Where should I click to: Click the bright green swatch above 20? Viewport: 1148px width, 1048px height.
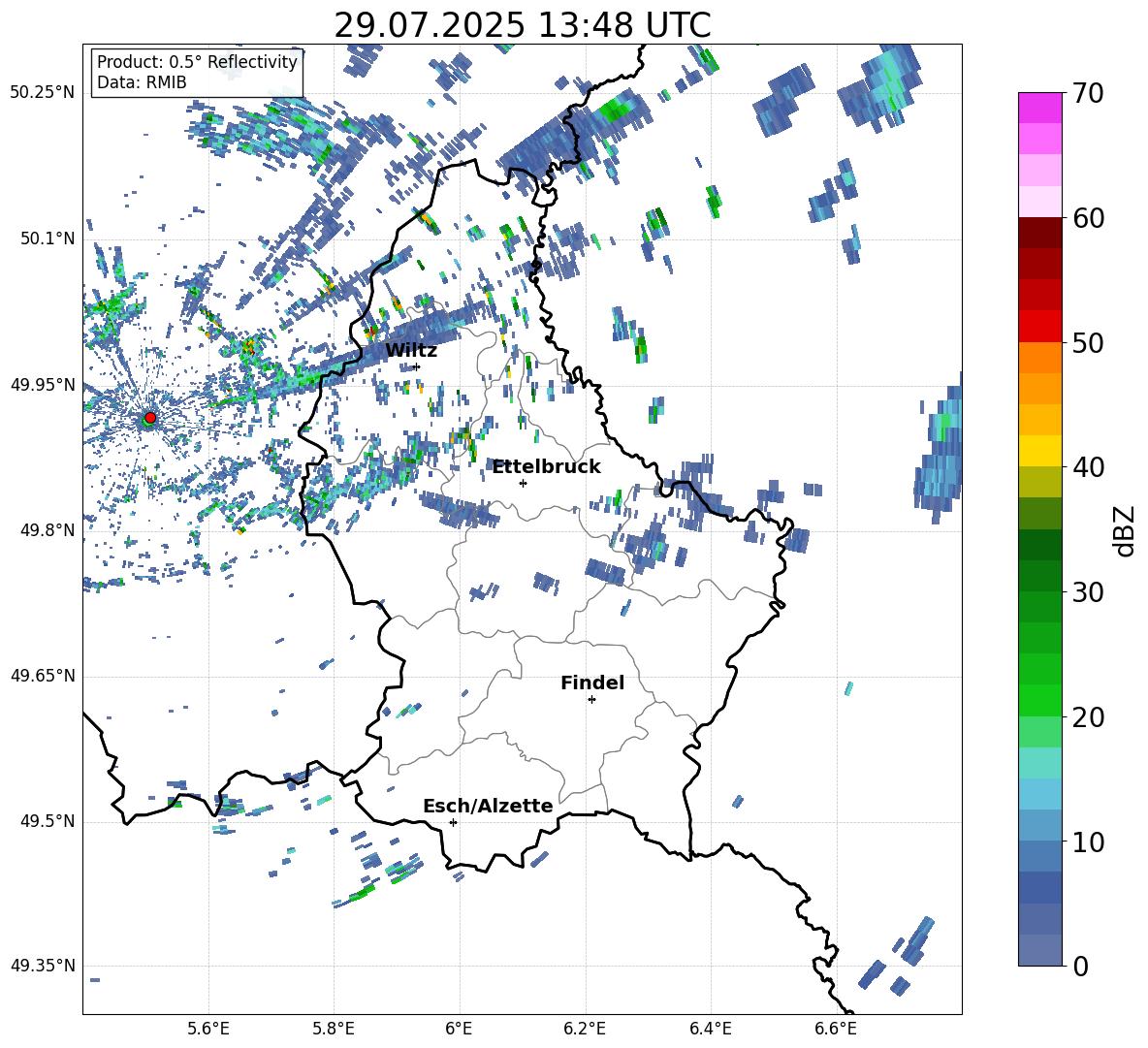pyautogui.click(x=1039, y=700)
